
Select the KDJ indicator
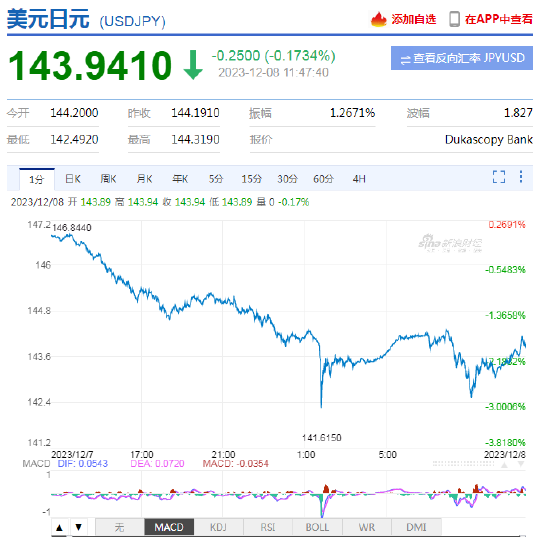(x=218, y=527)
